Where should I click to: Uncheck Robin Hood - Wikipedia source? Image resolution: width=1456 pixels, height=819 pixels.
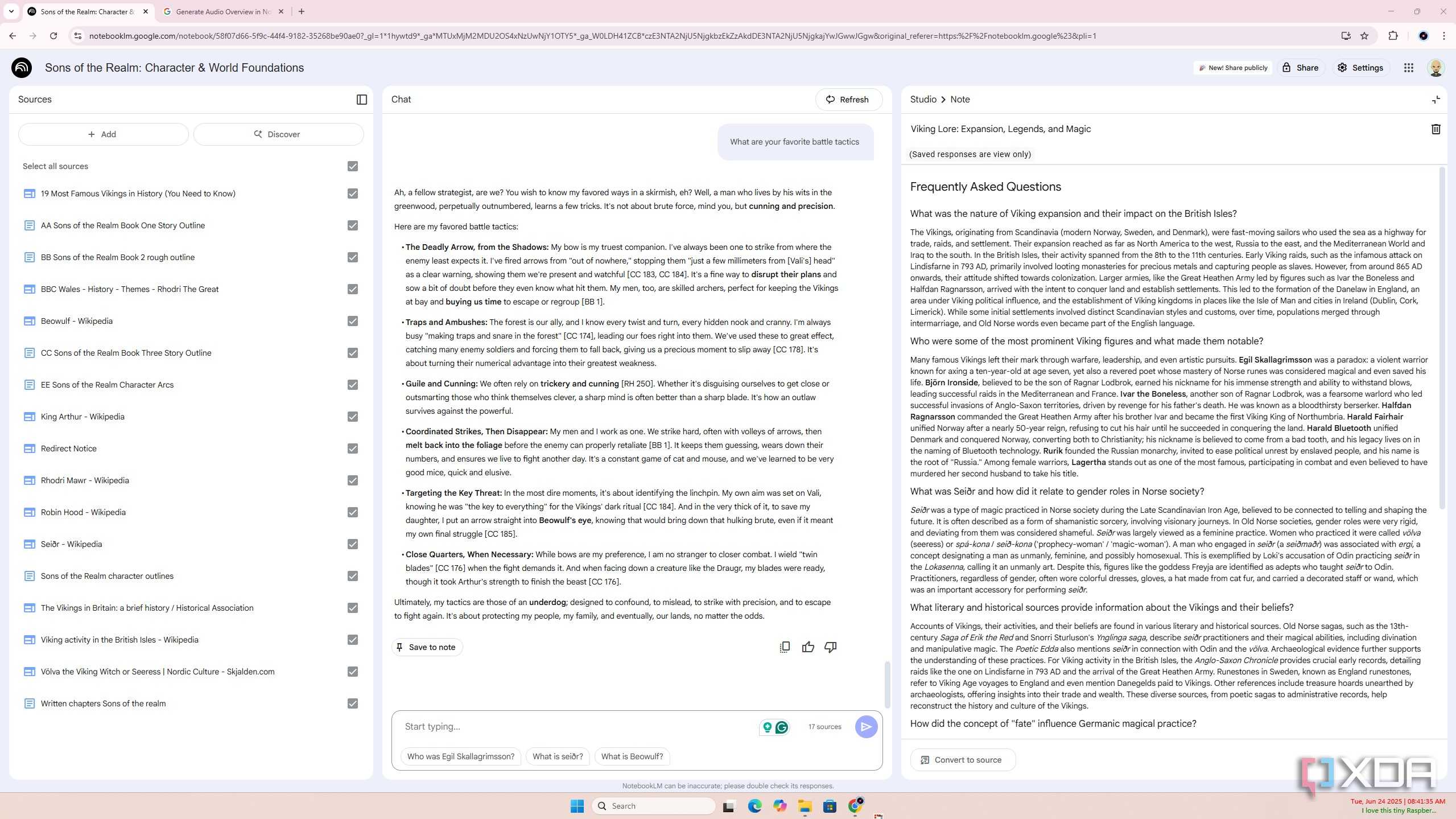coord(353,512)
